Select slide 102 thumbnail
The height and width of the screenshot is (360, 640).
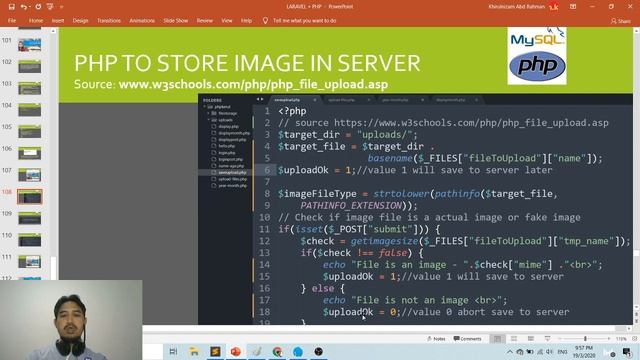[x=29, y=67]
